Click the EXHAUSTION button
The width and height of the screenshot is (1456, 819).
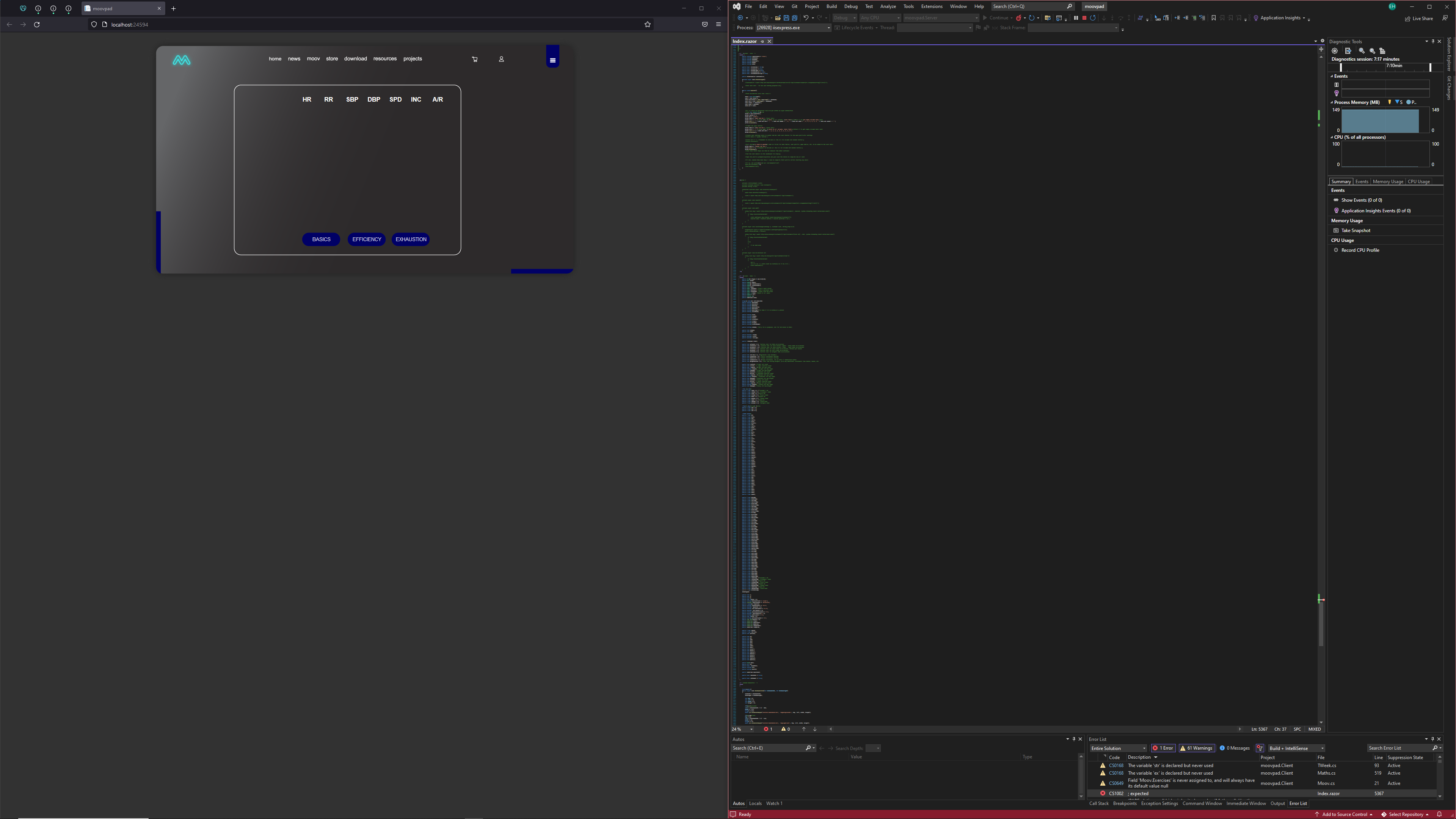coord(411,240)
